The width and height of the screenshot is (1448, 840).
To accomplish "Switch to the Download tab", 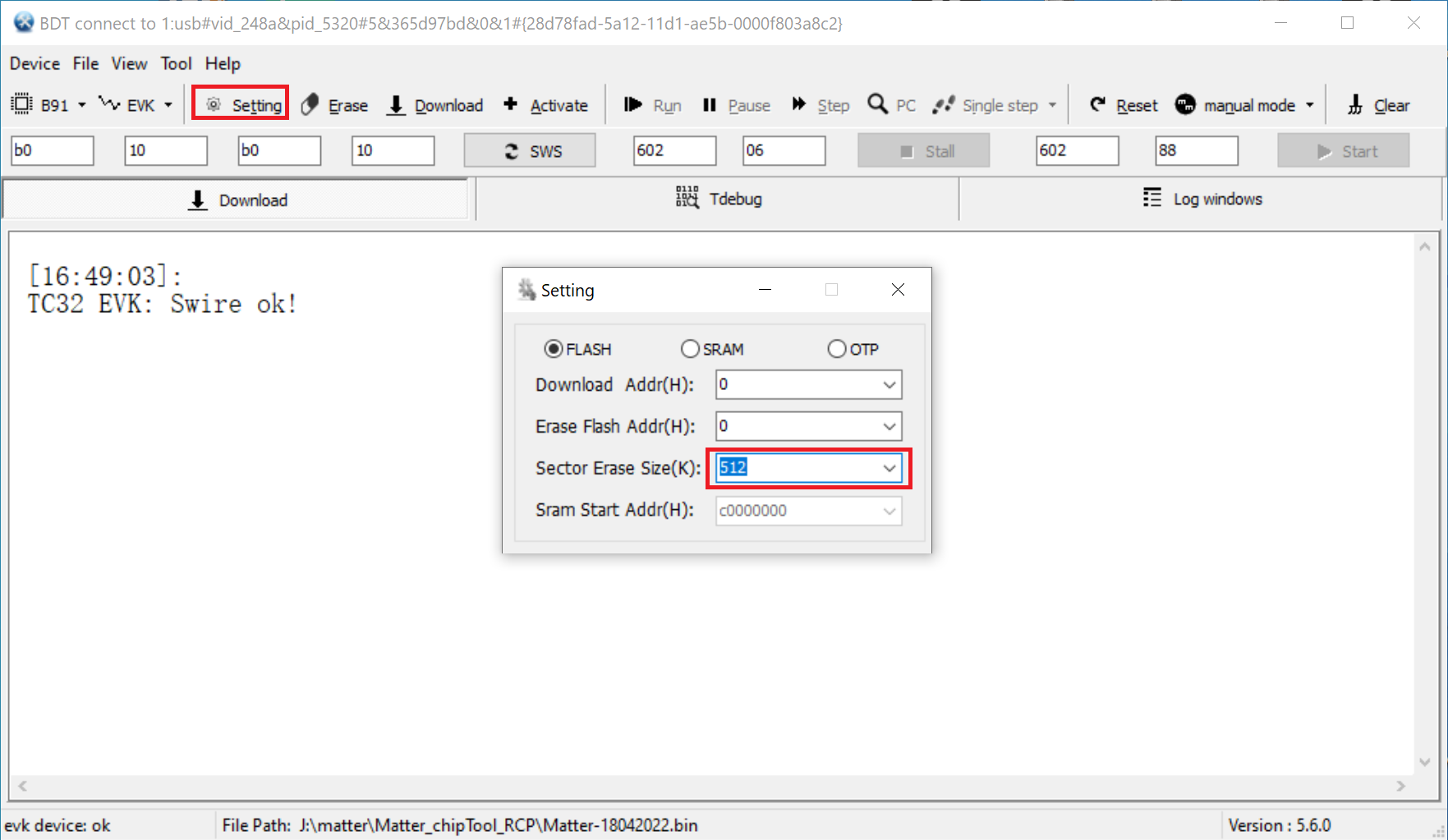I will tap(237, 200).
